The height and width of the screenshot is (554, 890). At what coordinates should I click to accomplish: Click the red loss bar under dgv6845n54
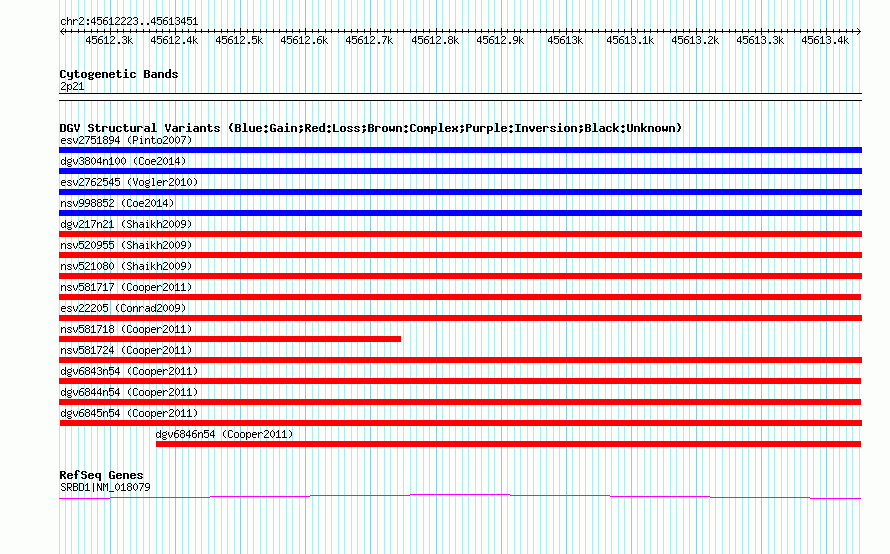(x=460, y=423)
